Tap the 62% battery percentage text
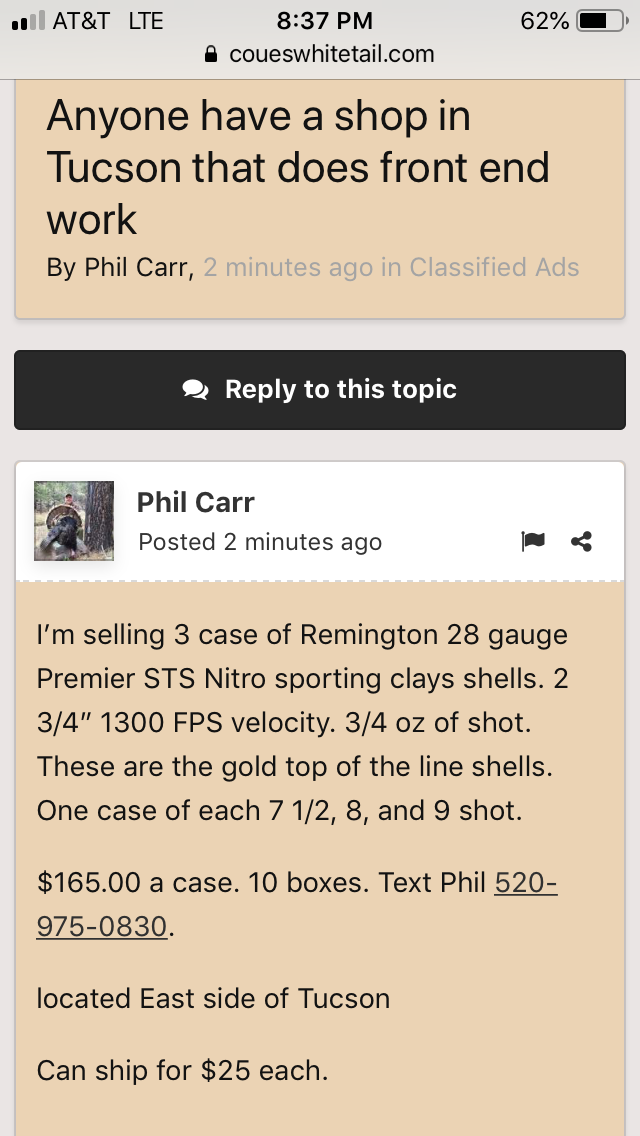The width and height of the screenshot is (640, 1136). (544, 21)
